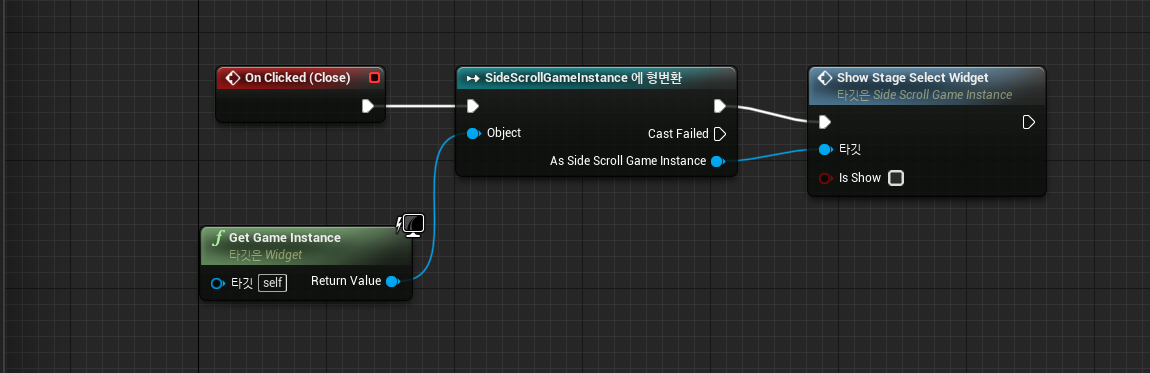Click the Get Game Instance node title
This screenshot has height=373, width=1150.
tap(285, 237)
